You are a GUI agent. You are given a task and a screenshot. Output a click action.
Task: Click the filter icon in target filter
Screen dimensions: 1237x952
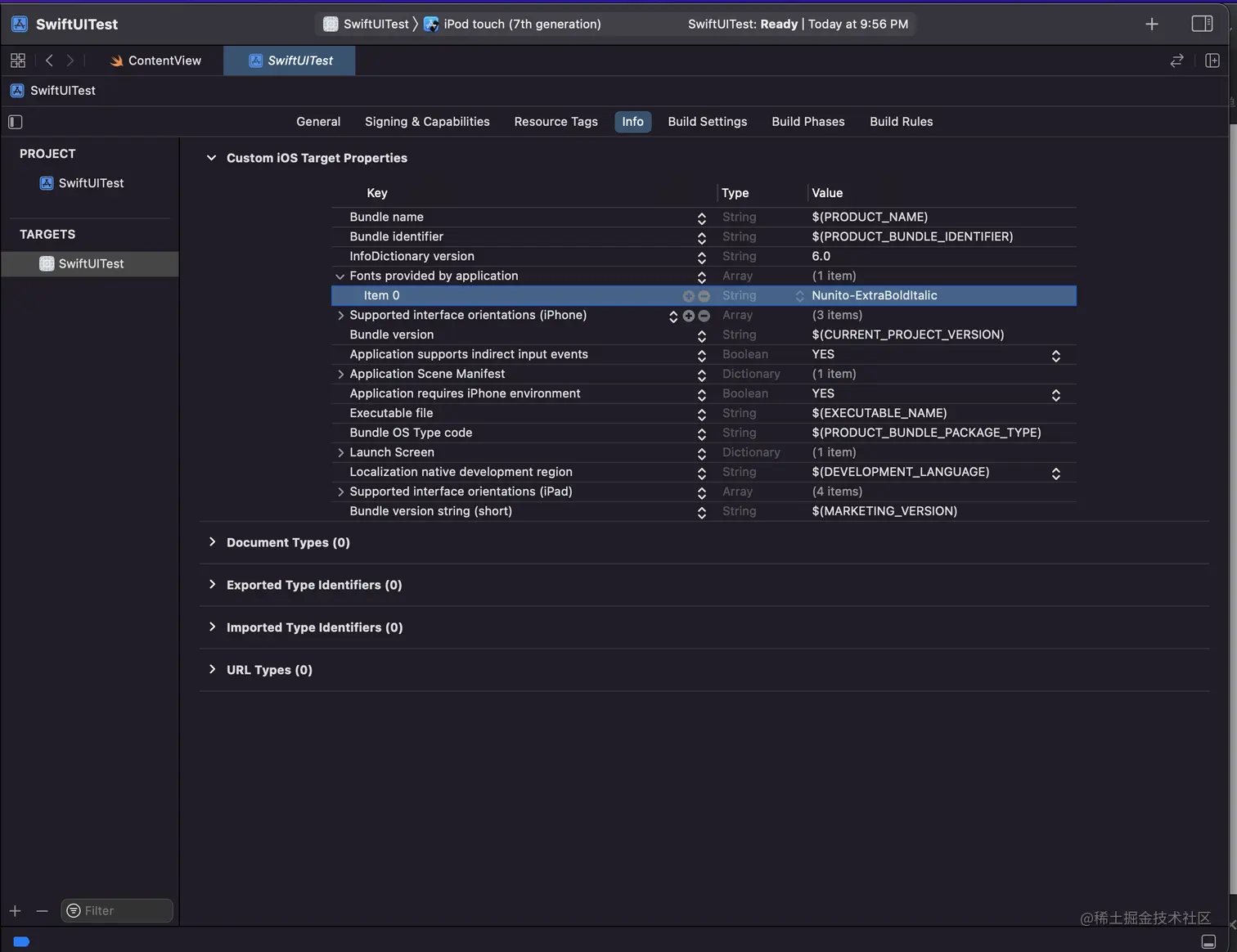[74, 910]
